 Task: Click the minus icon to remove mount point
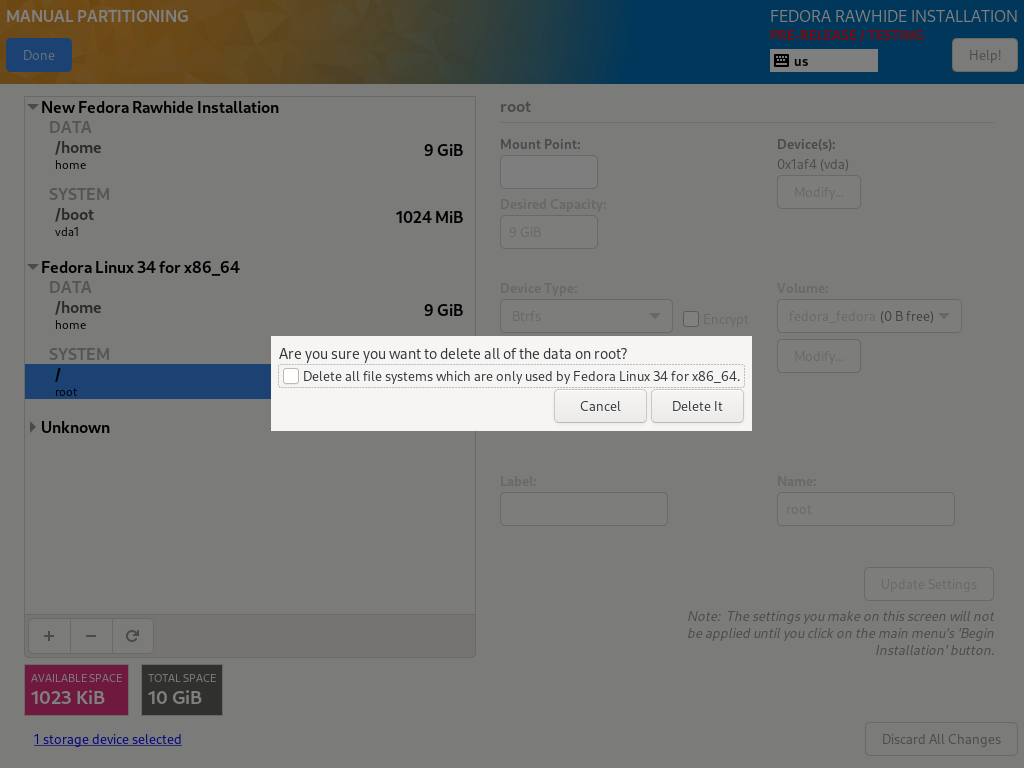pyautogui.click(x=91, y=636)
